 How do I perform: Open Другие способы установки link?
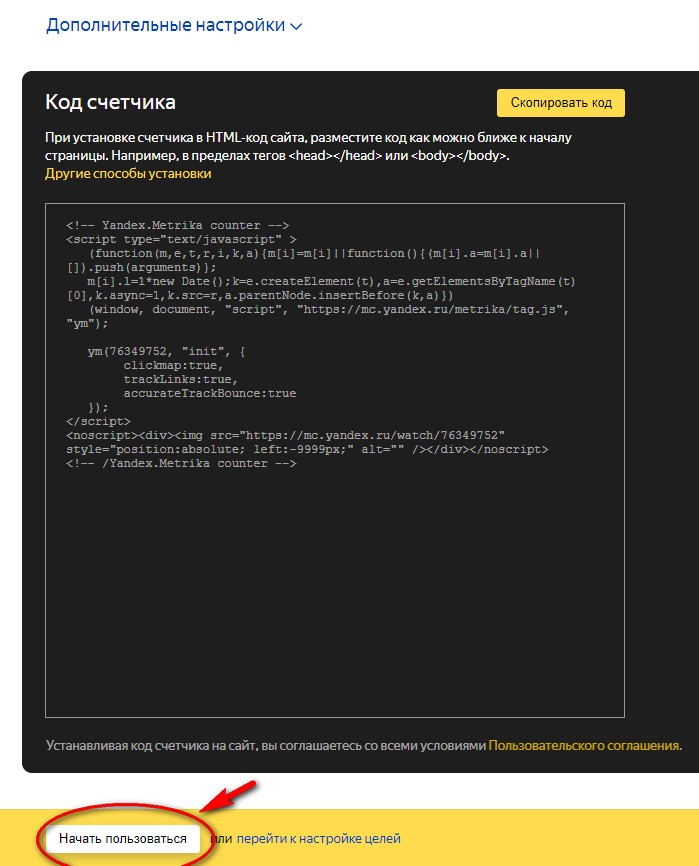[128, 173]
